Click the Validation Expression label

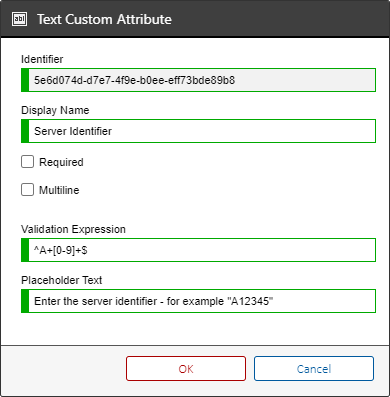[73, 229]
